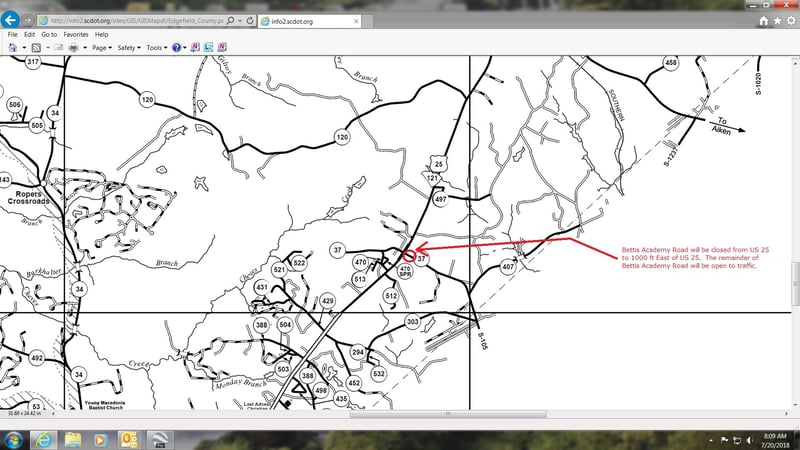
Task: Click the route 407 marker on the map
Action: (x=508, y=266)
